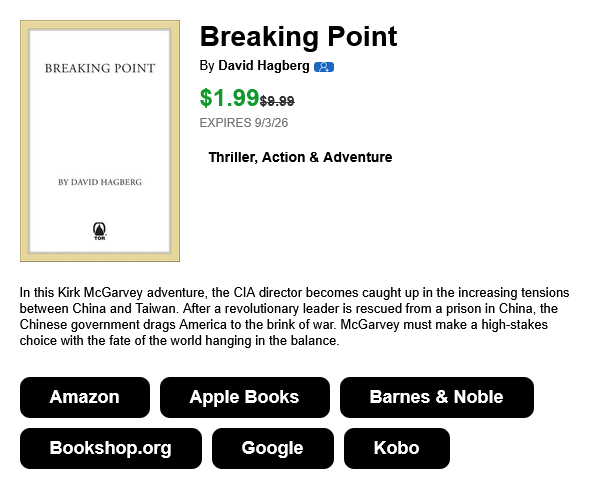This screenshot has height=494, width=600.
Task: Click the Kirk McGarvey book description paragraph
Action: (x=295, y=316)
